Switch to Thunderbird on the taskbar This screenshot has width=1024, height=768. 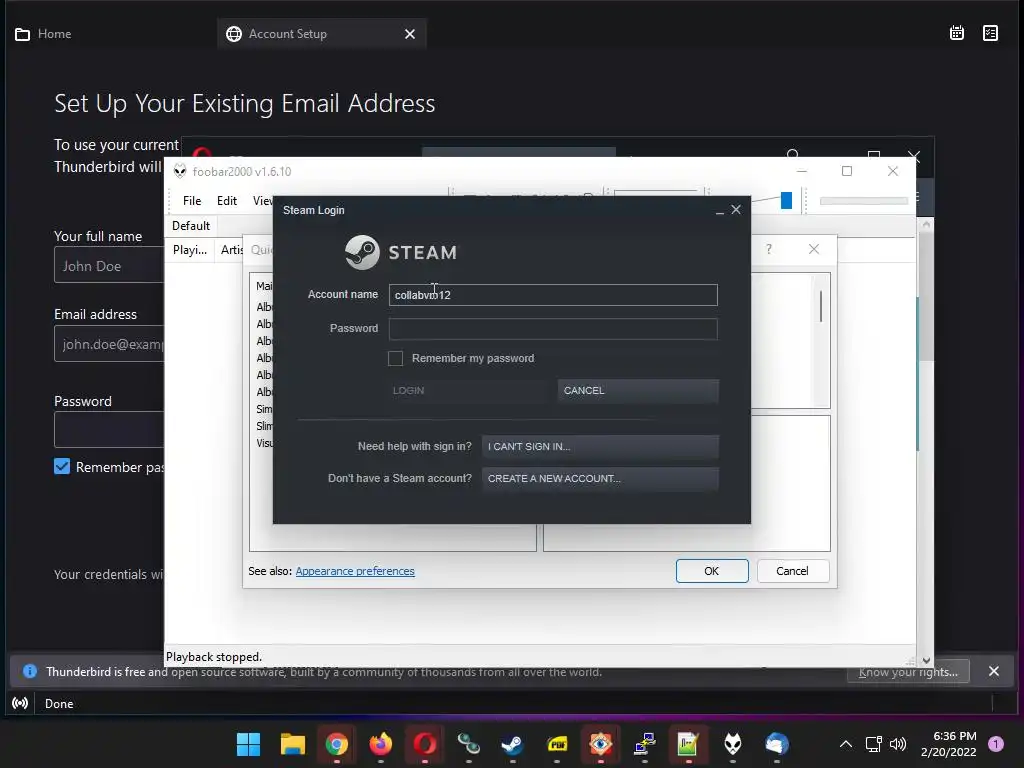pos(776,744)
